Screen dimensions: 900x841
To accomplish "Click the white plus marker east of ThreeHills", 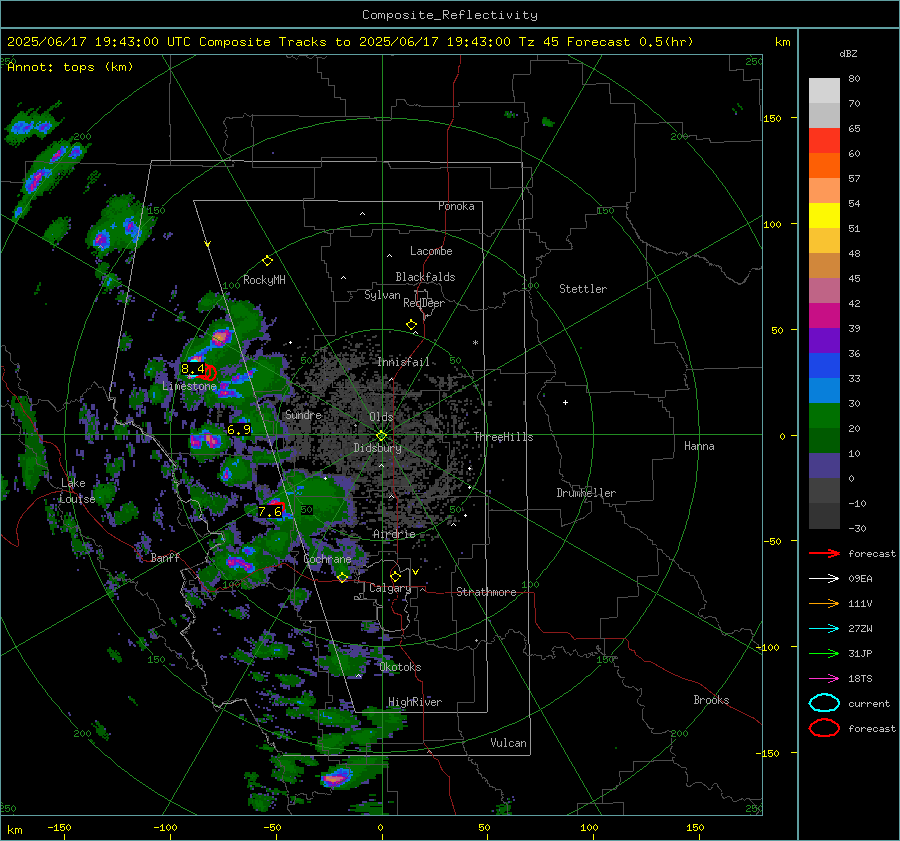I will [565, 402].
